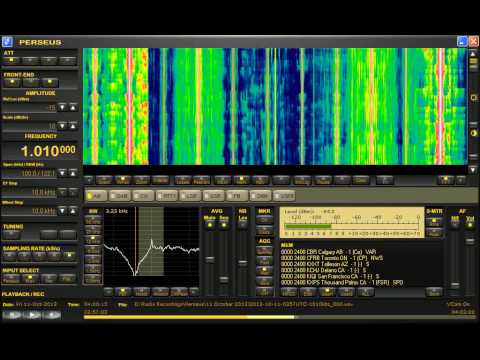Screen dimensions: 480x360
Task: Switch demodulation mode to SAM
Action: coord(120,196)
